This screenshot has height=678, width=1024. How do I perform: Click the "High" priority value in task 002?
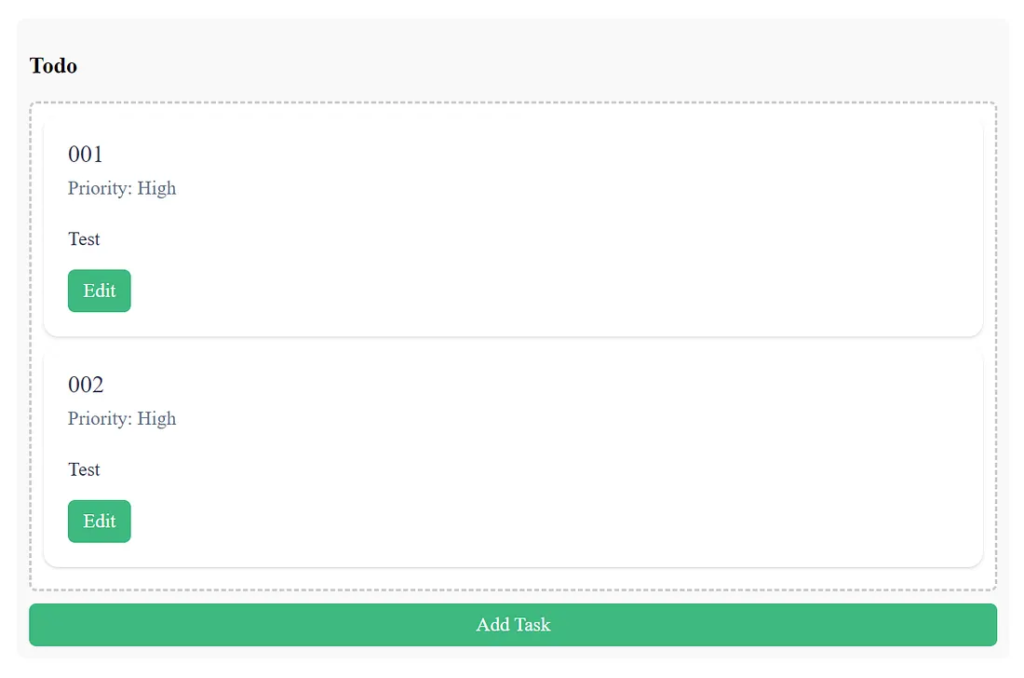pos(157,419)
